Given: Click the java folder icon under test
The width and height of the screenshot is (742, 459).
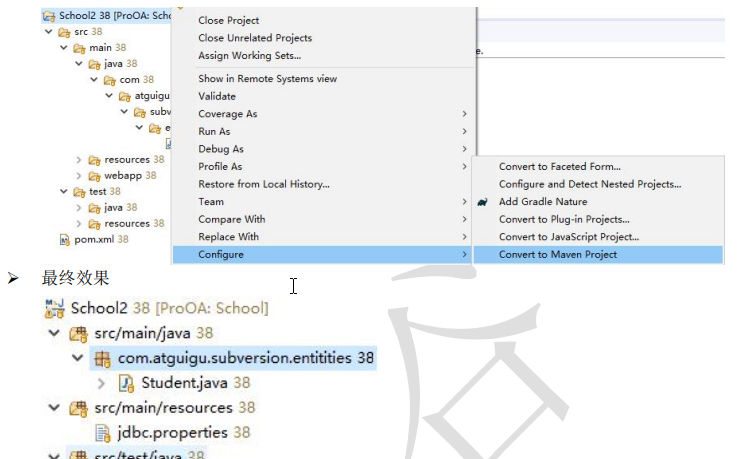Looking at the screenshot, I should tap(94, 208).
